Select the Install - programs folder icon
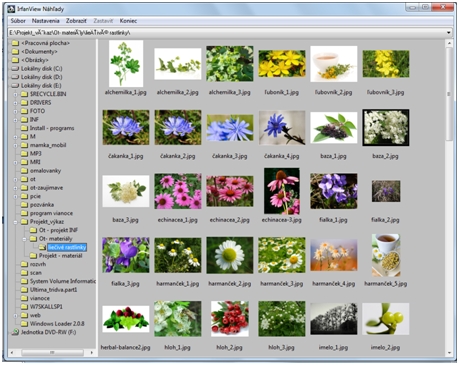The image size is (459, 365). pyautogui.click(x=24, y=128)
